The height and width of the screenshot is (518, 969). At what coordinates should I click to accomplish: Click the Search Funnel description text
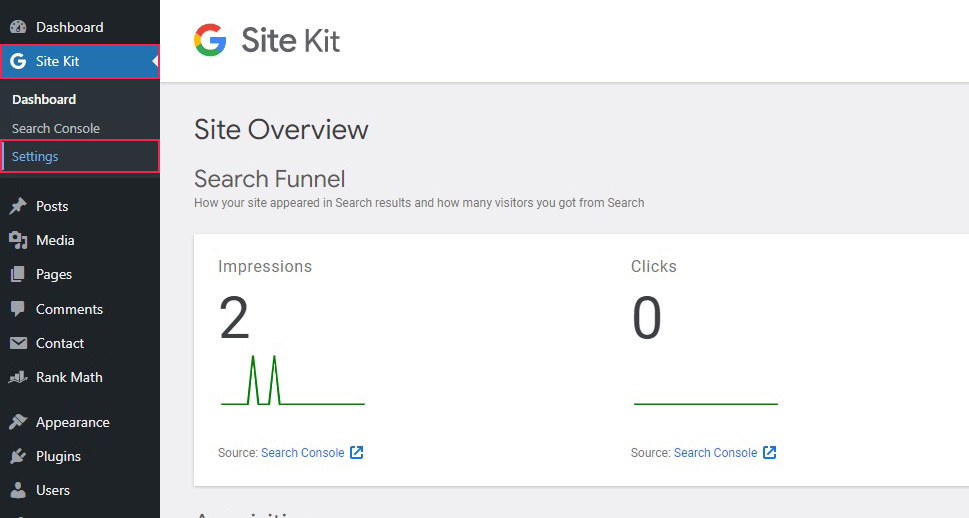pos(419,203)
